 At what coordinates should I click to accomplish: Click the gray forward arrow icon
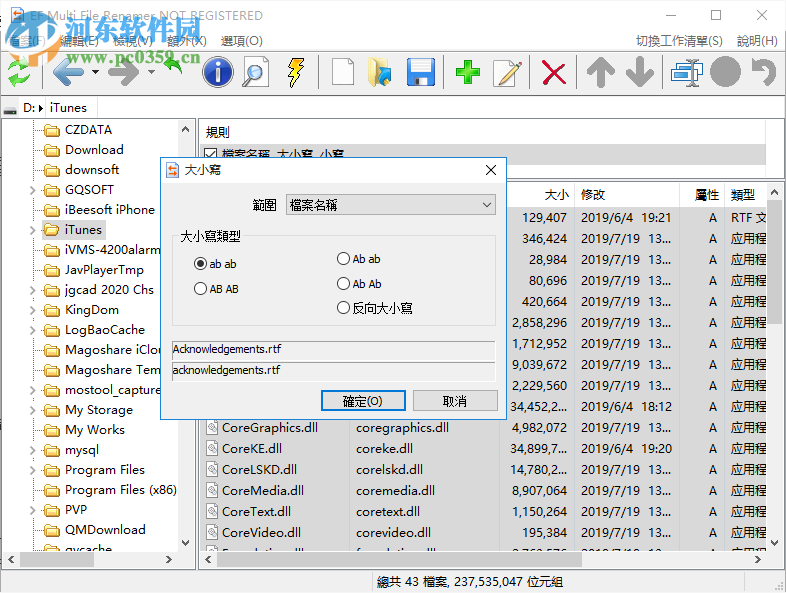point(123,72)
